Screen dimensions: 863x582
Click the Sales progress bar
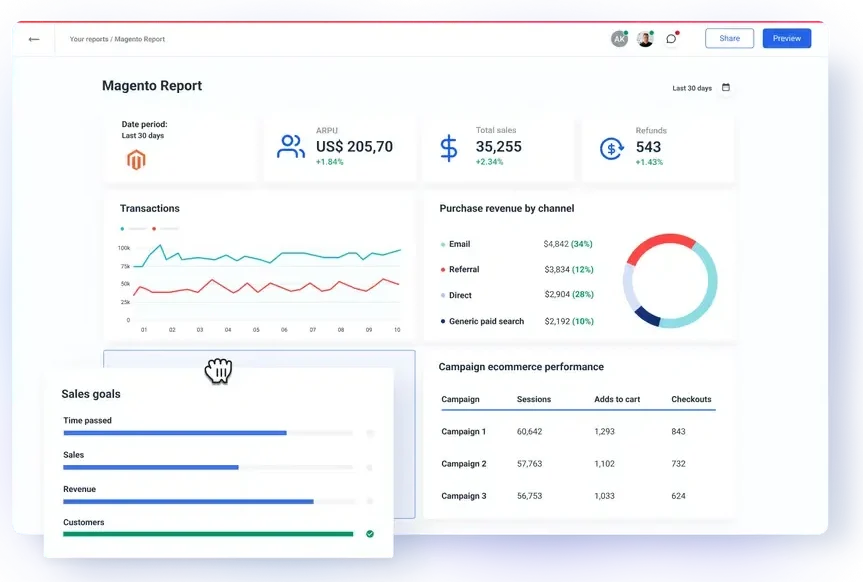(208, 467)
